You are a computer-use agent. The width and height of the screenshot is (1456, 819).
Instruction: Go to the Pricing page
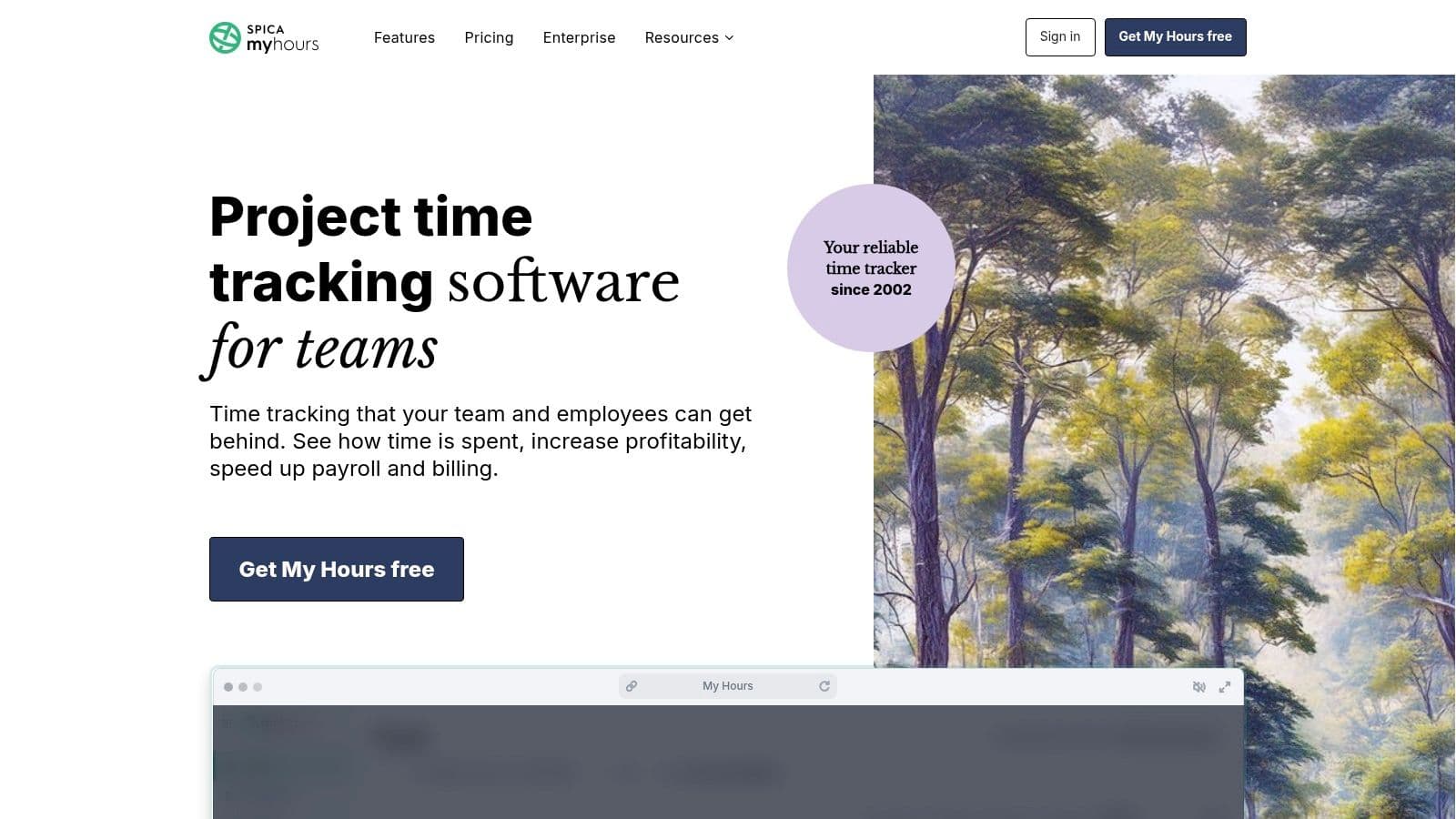tap(489, 37)
